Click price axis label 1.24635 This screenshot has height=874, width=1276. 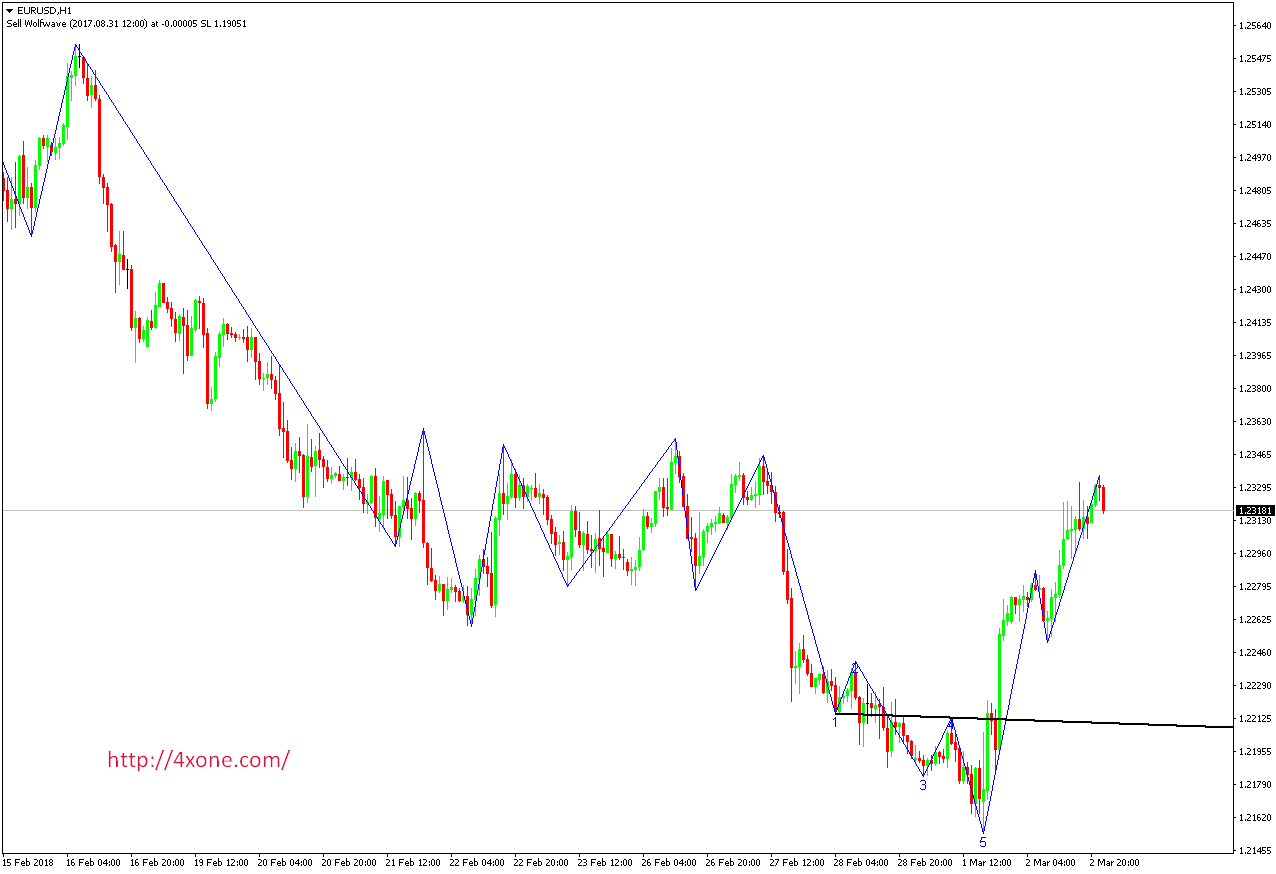[1255, 223]
